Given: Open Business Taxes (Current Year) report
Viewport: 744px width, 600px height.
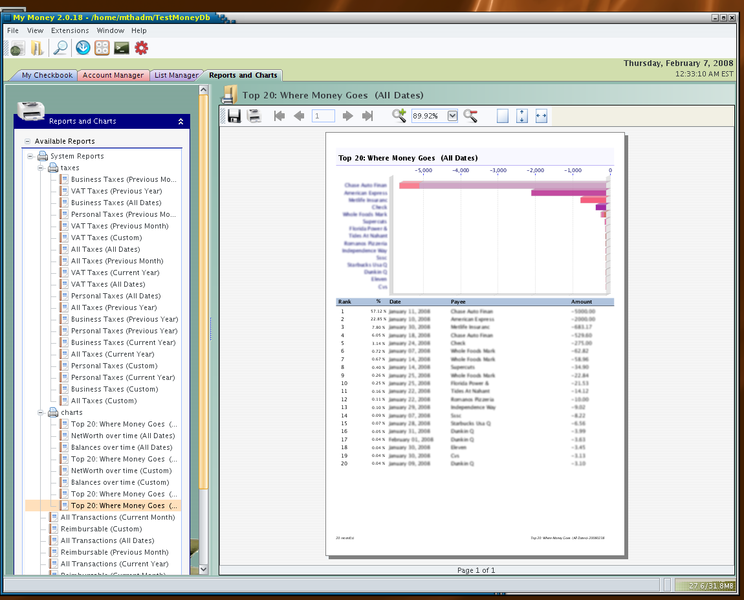Looking at the screenshot, I should point(123,342).
